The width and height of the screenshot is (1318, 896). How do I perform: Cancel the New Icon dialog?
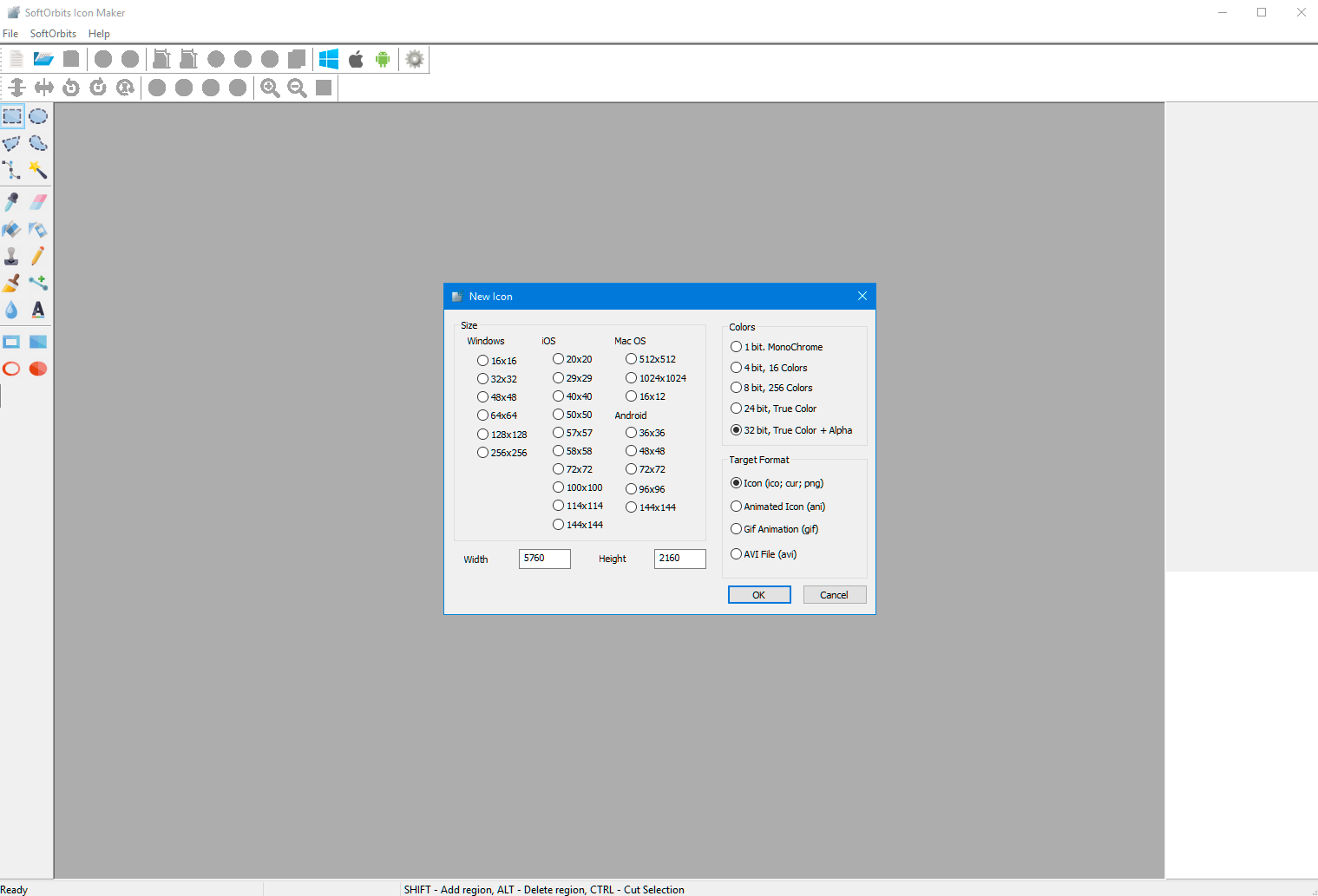[x=835, y=595]
